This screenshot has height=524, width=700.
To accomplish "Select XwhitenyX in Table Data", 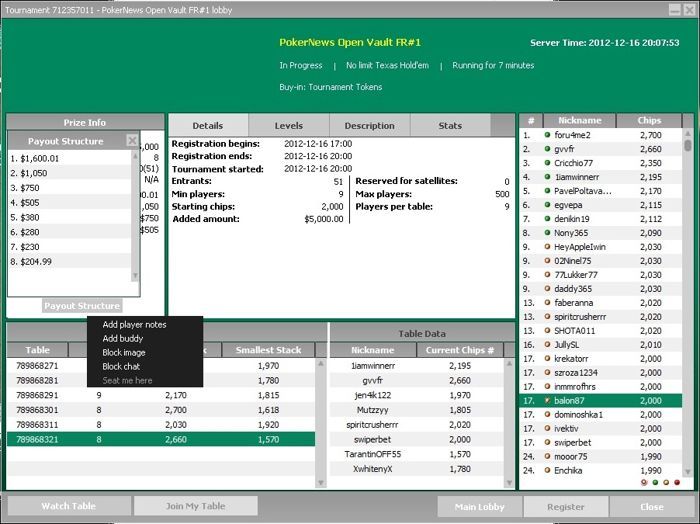I will point(417,469).
